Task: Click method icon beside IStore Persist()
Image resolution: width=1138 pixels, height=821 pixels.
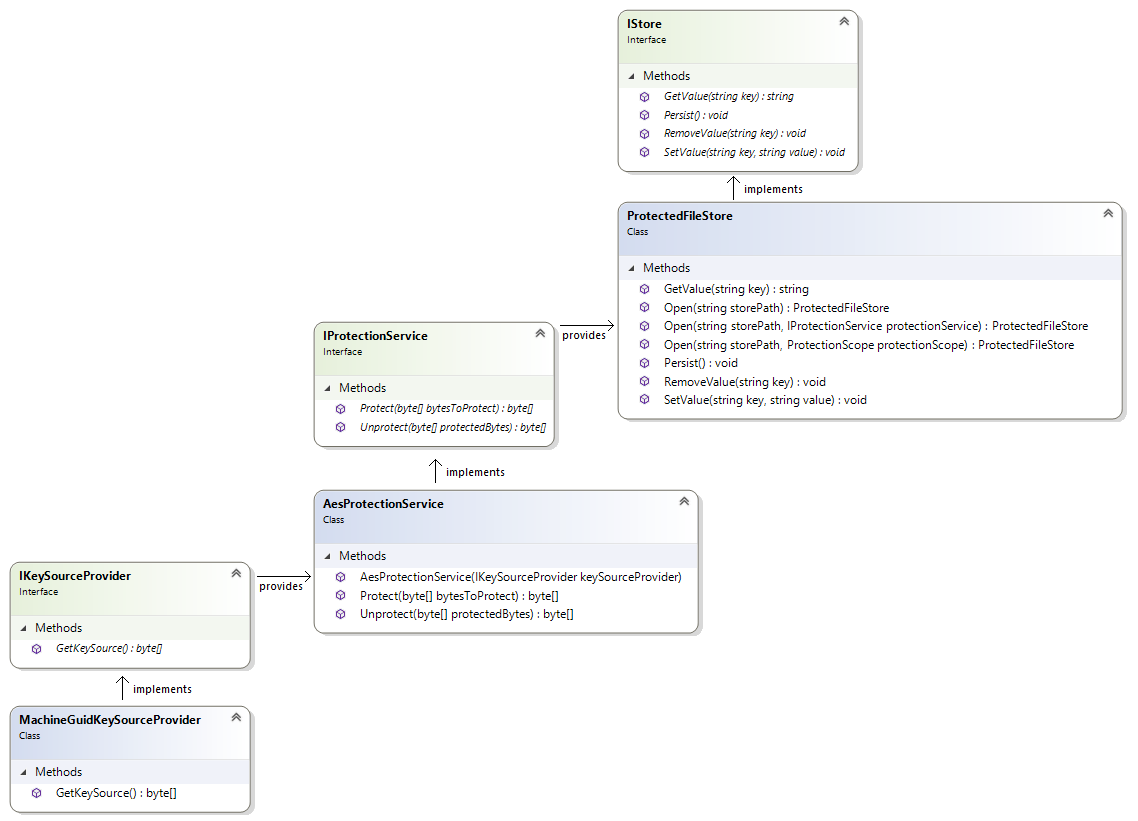Action: click(644, 115)
